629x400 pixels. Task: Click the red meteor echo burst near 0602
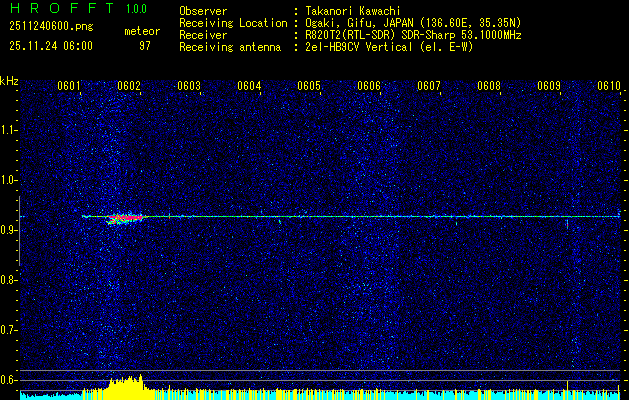click(x=125, y=218)
